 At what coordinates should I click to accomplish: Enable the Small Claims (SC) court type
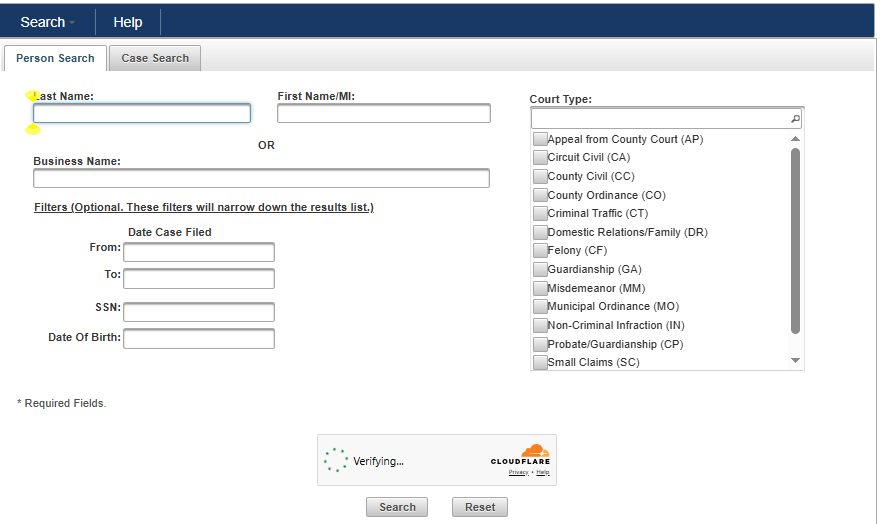(x=540, y=362)
